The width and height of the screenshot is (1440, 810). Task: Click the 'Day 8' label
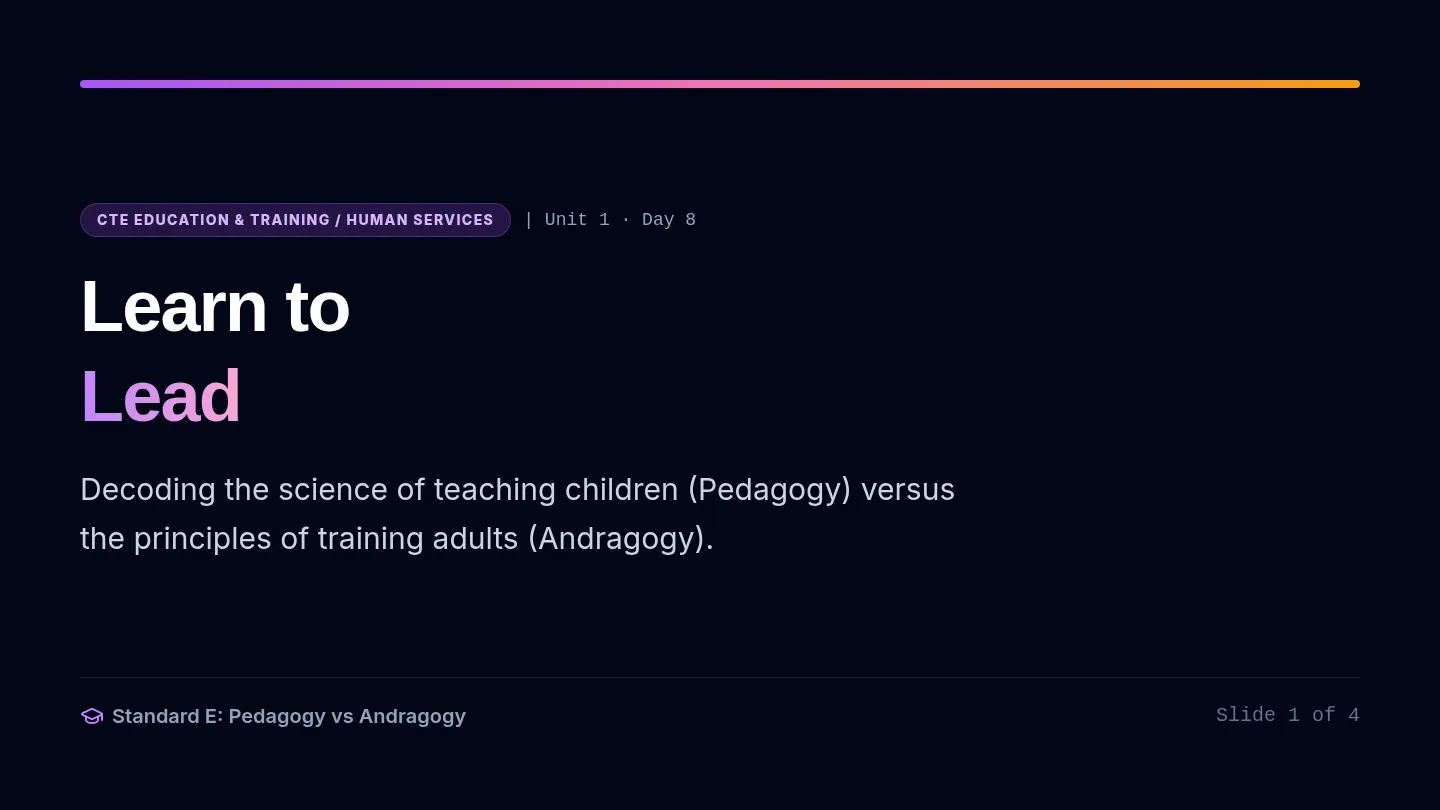point(669,220)
